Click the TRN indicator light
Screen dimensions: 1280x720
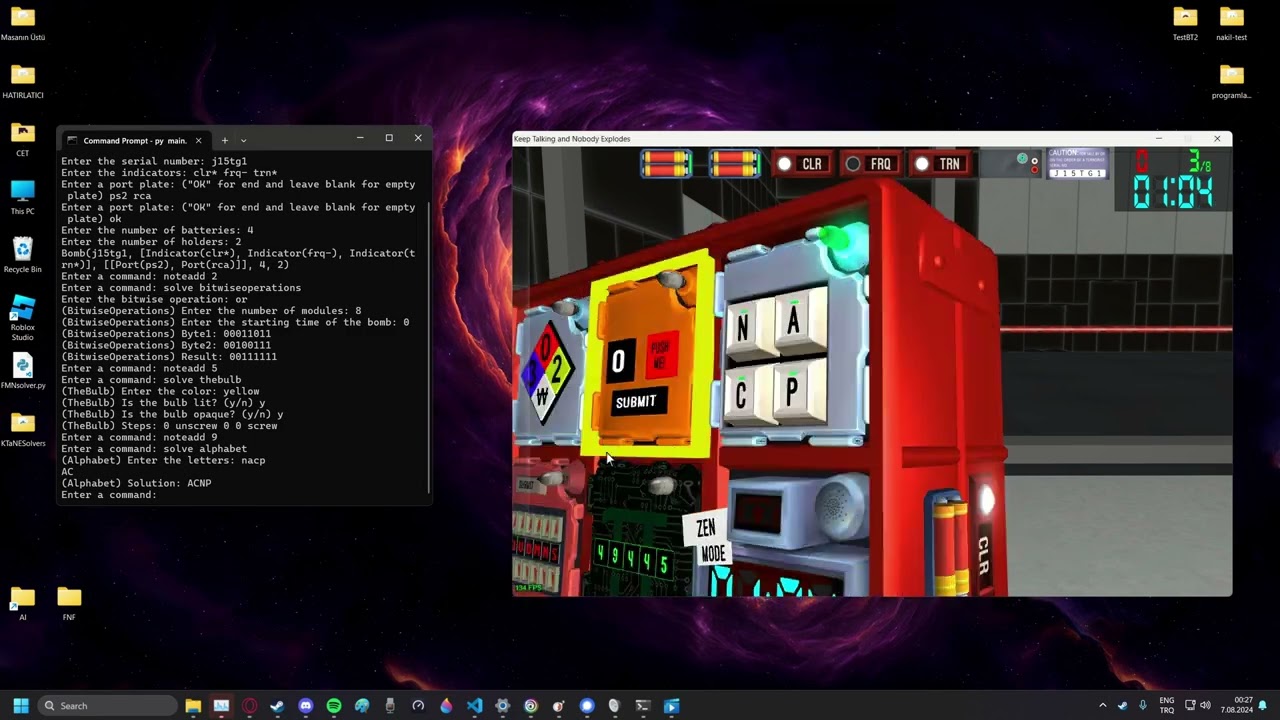click(x=938, y=164)
